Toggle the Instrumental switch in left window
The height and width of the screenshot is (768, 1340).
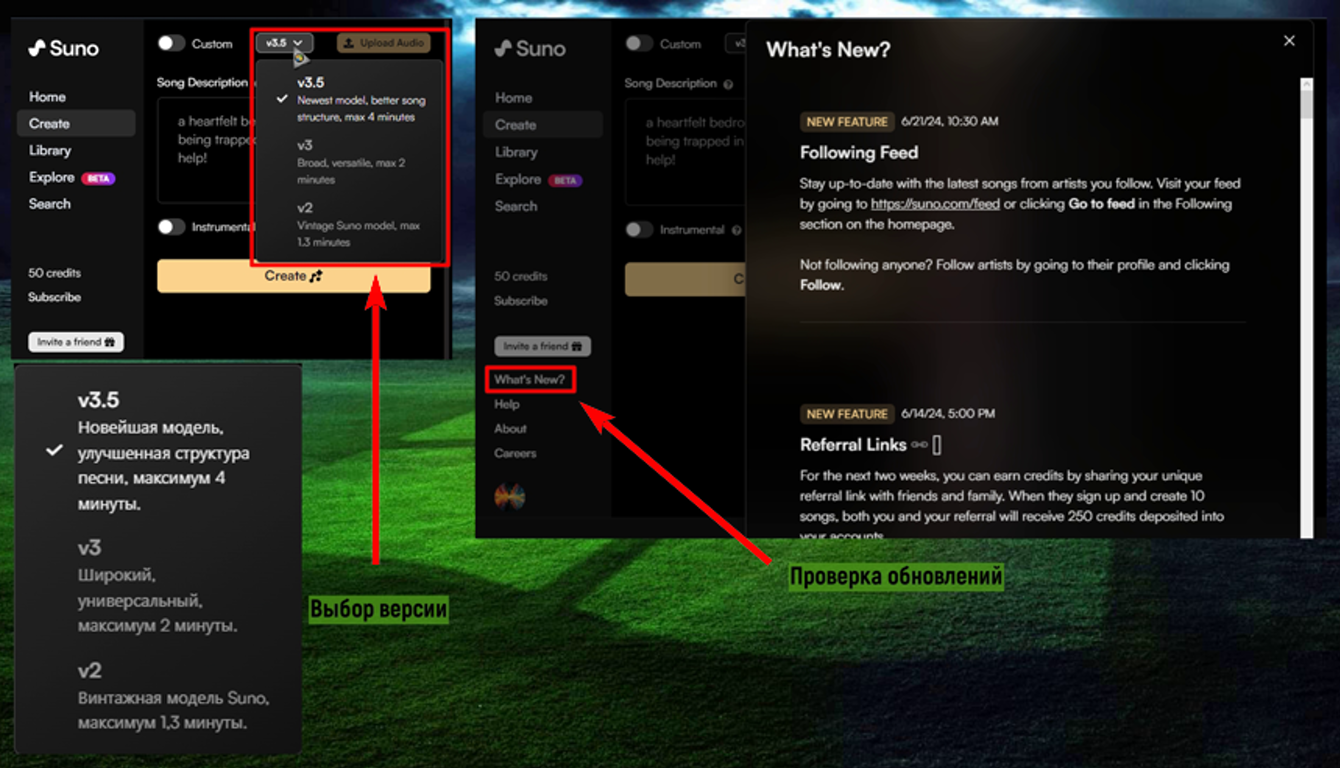click(x=171, y=227)
